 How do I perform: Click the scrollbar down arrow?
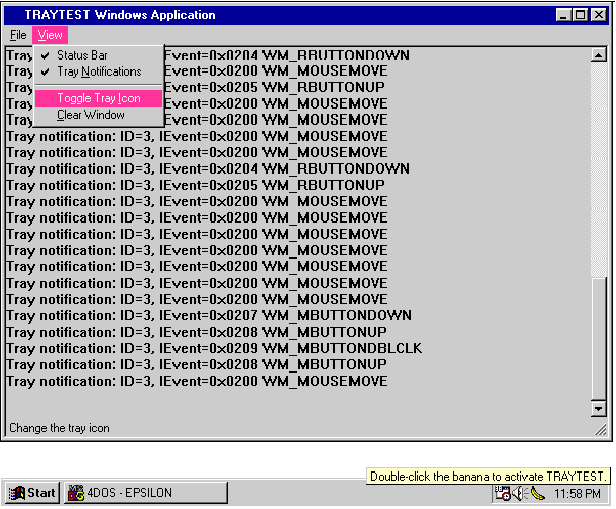(x=598, y=409)
